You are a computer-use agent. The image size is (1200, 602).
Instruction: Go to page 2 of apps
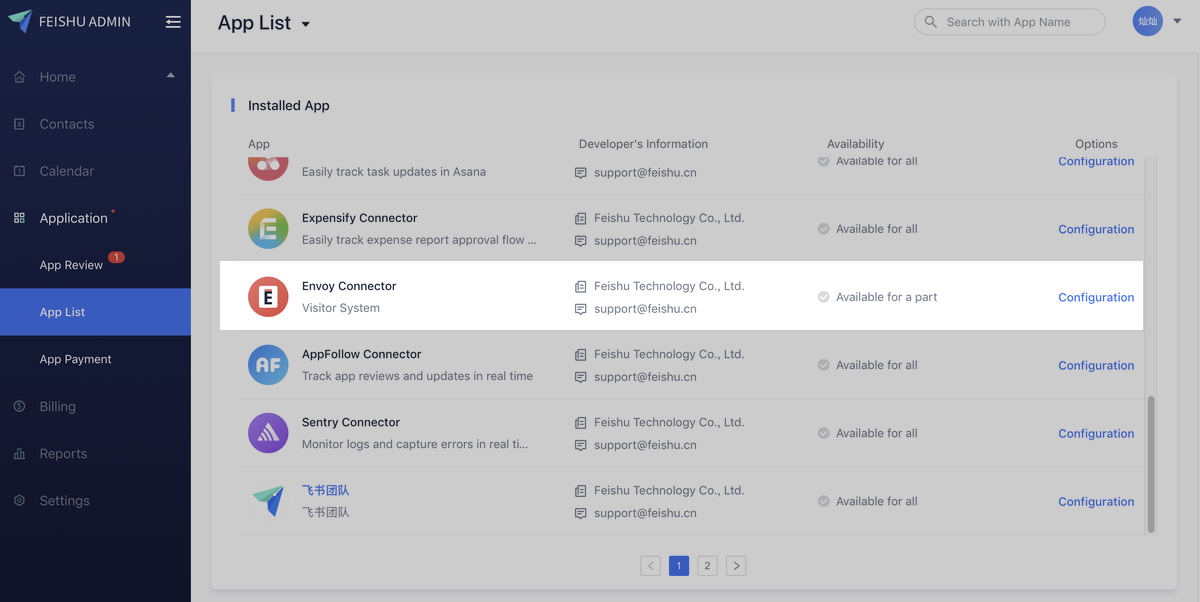(707, 566)
